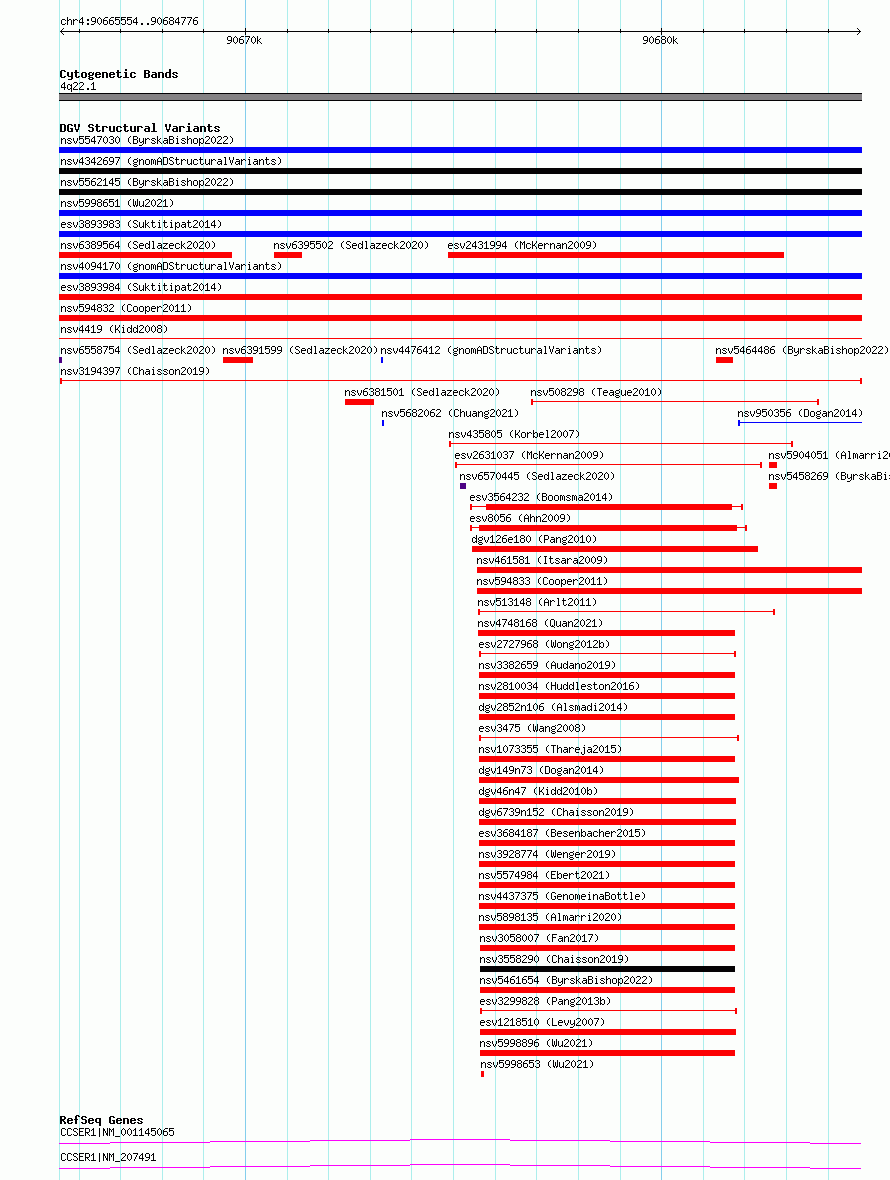Open variant nsv4342697 (gnomADStructuralVariants) label
This screenshot has width=890, height=1180.
coord(171,161)
